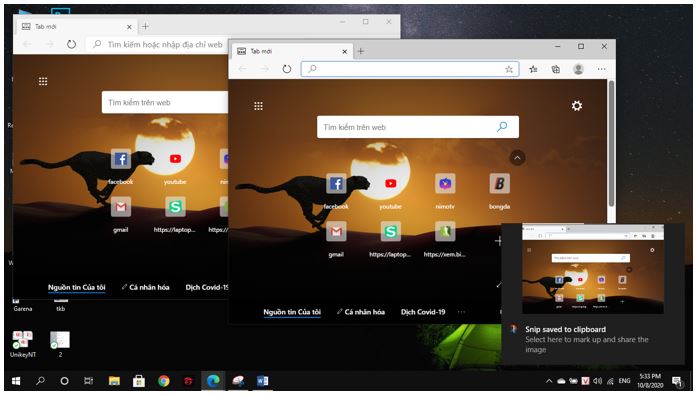Launch File Explorer from the taskbar

pyautogui.click(x=114, y=381)
